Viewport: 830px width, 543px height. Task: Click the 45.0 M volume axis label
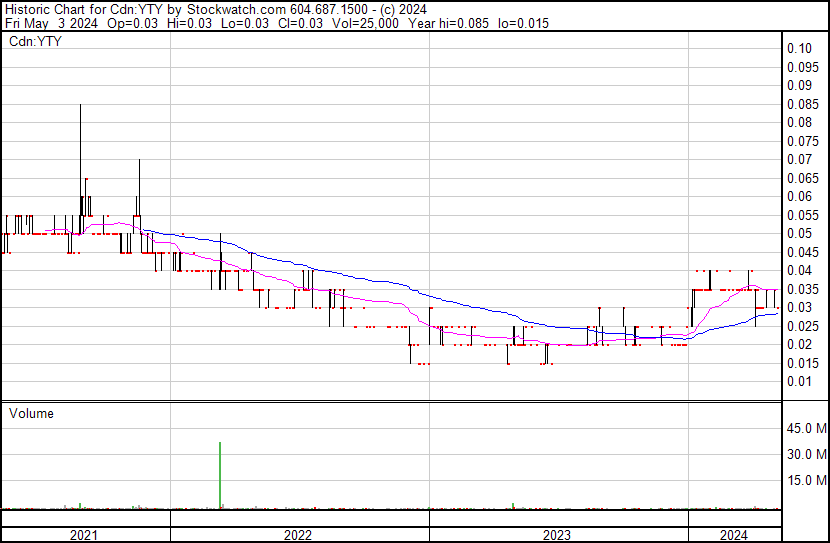coord(806,429)
